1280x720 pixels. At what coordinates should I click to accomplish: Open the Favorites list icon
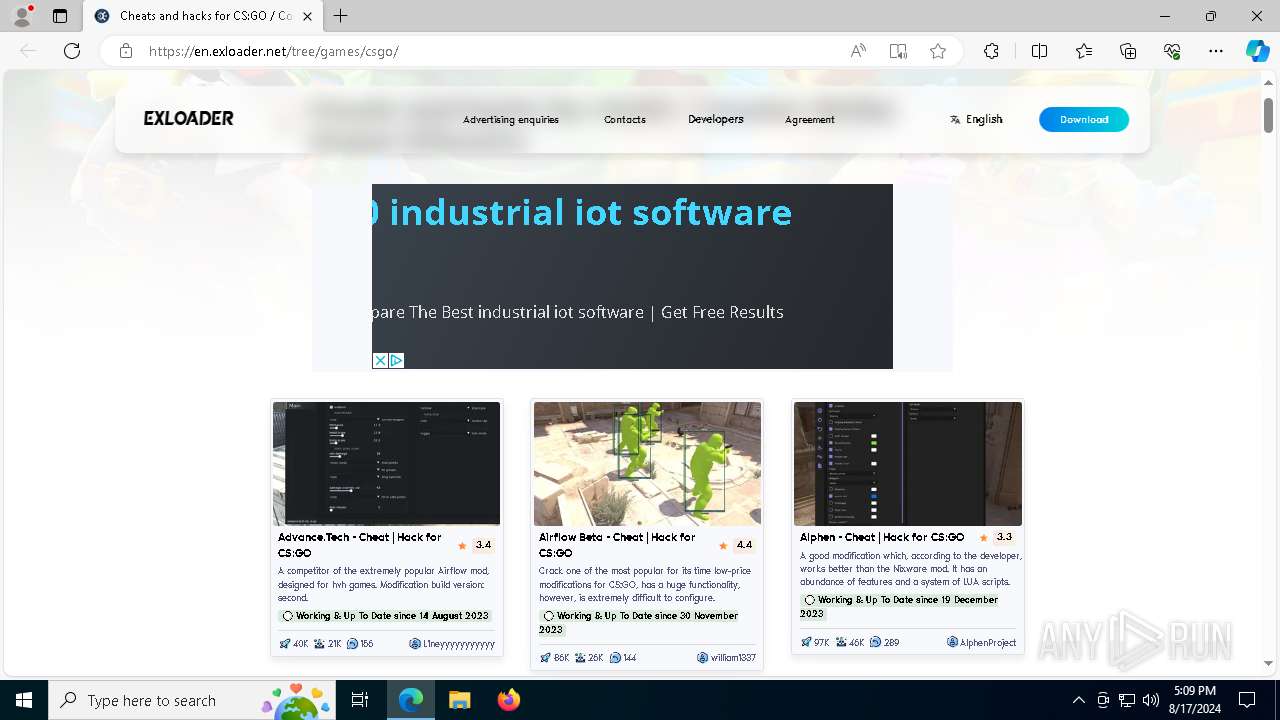(x=1084, y=51)
